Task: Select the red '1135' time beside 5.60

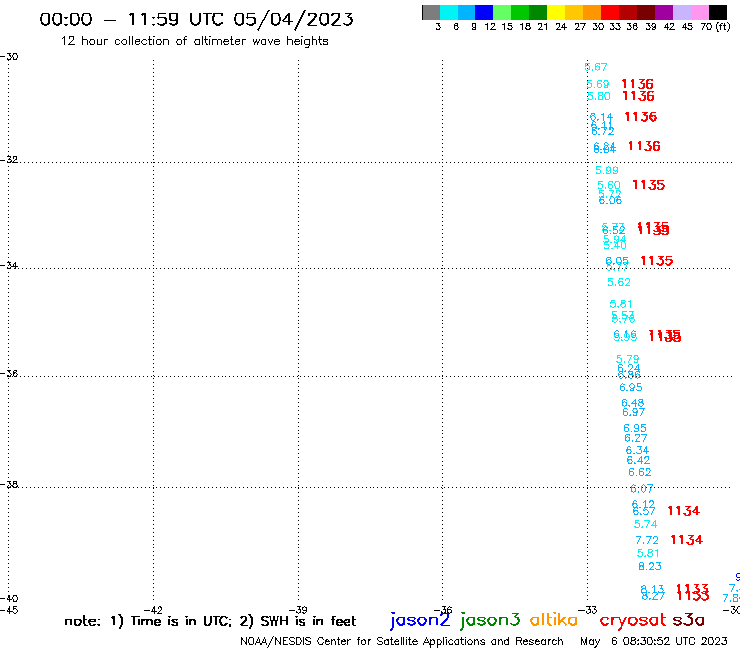Action: click(x=648, y=185)
